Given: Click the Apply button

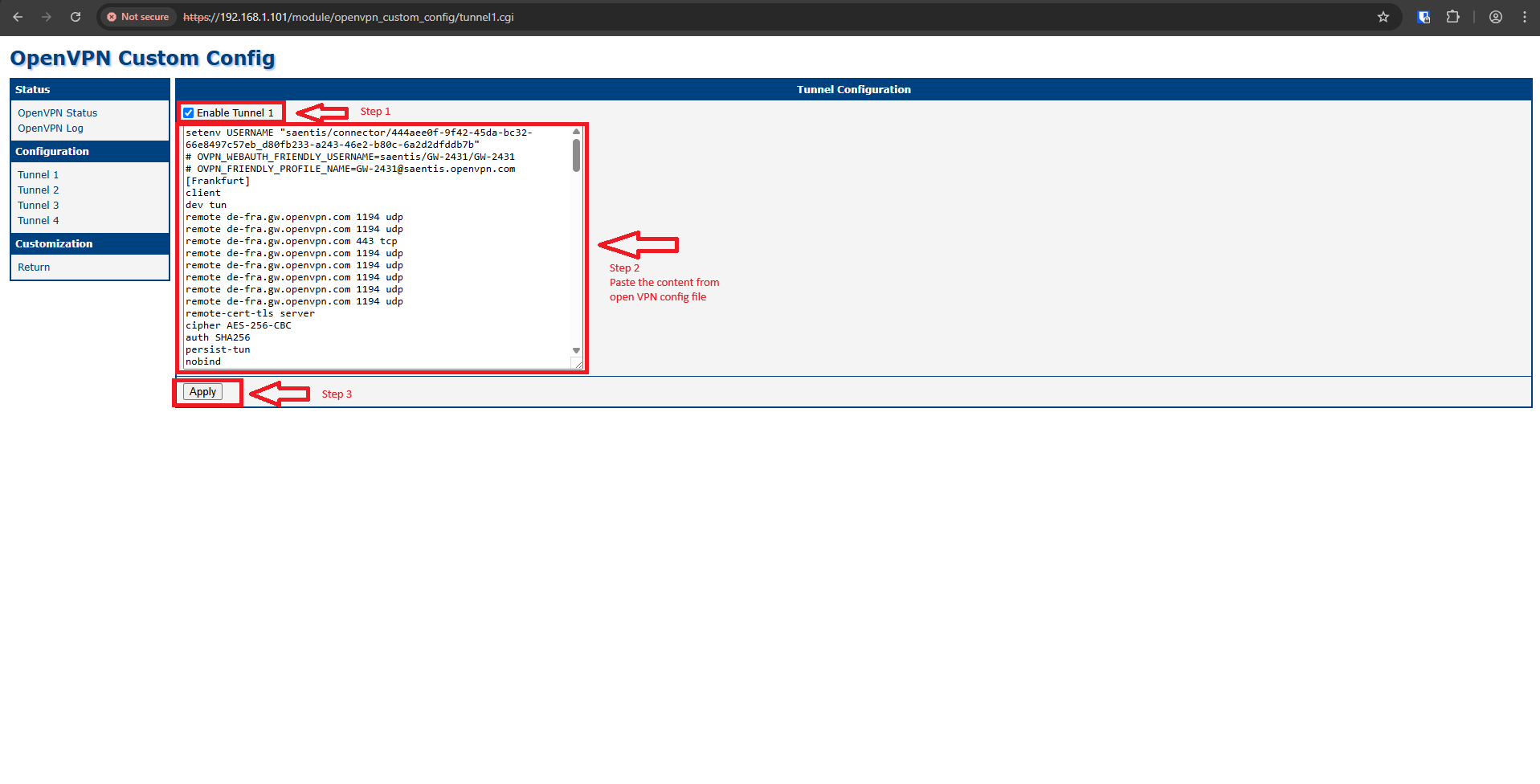Looking at the screenshot, I should point(202,392).
